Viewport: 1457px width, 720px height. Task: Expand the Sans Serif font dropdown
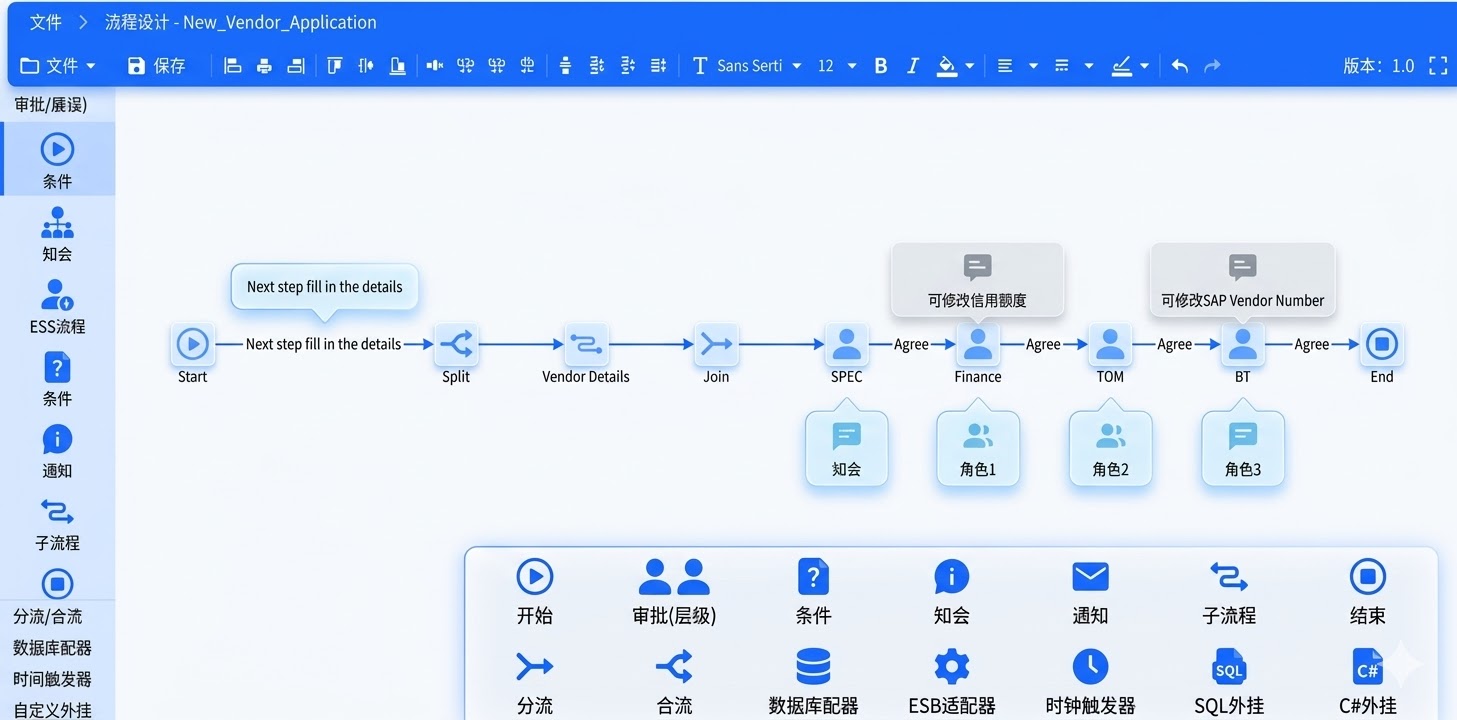[759, 66]
